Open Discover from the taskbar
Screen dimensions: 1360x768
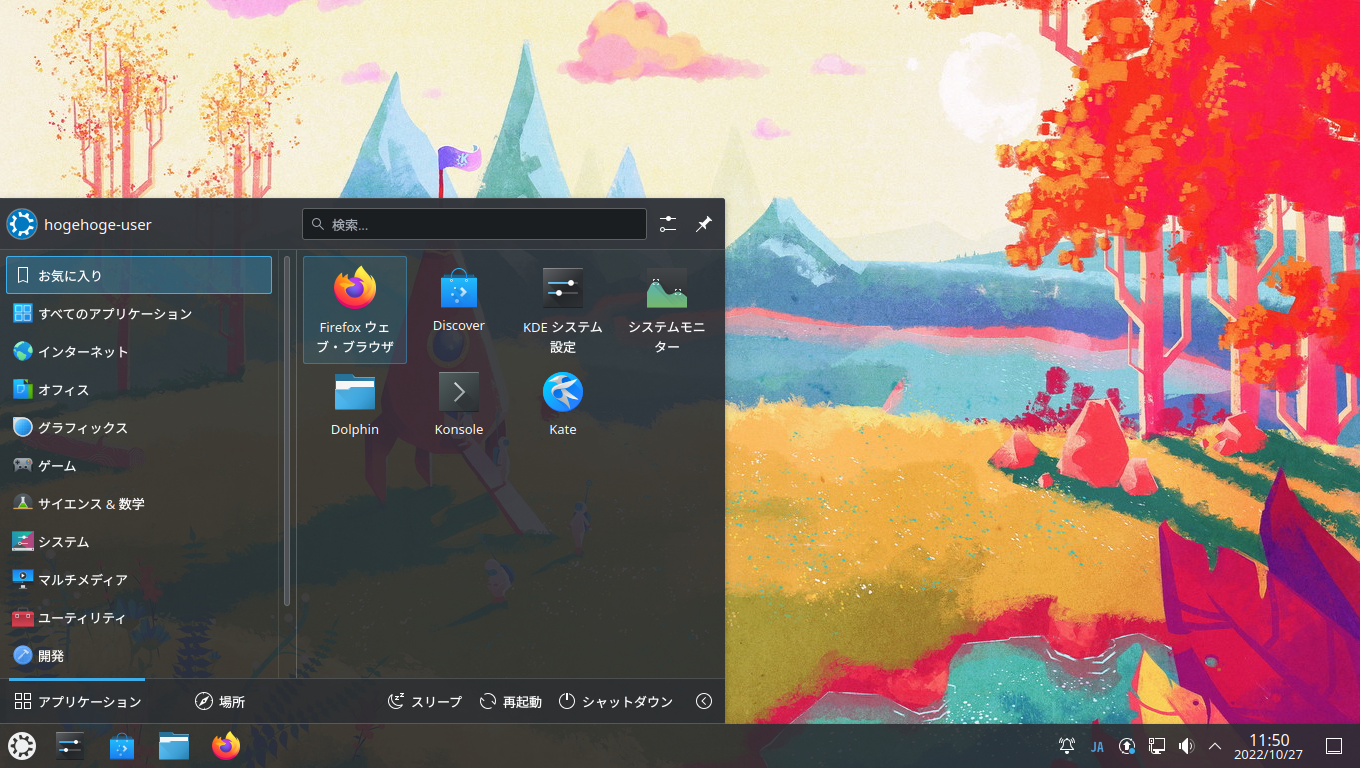pyautogui.click(x=122, y=746)
